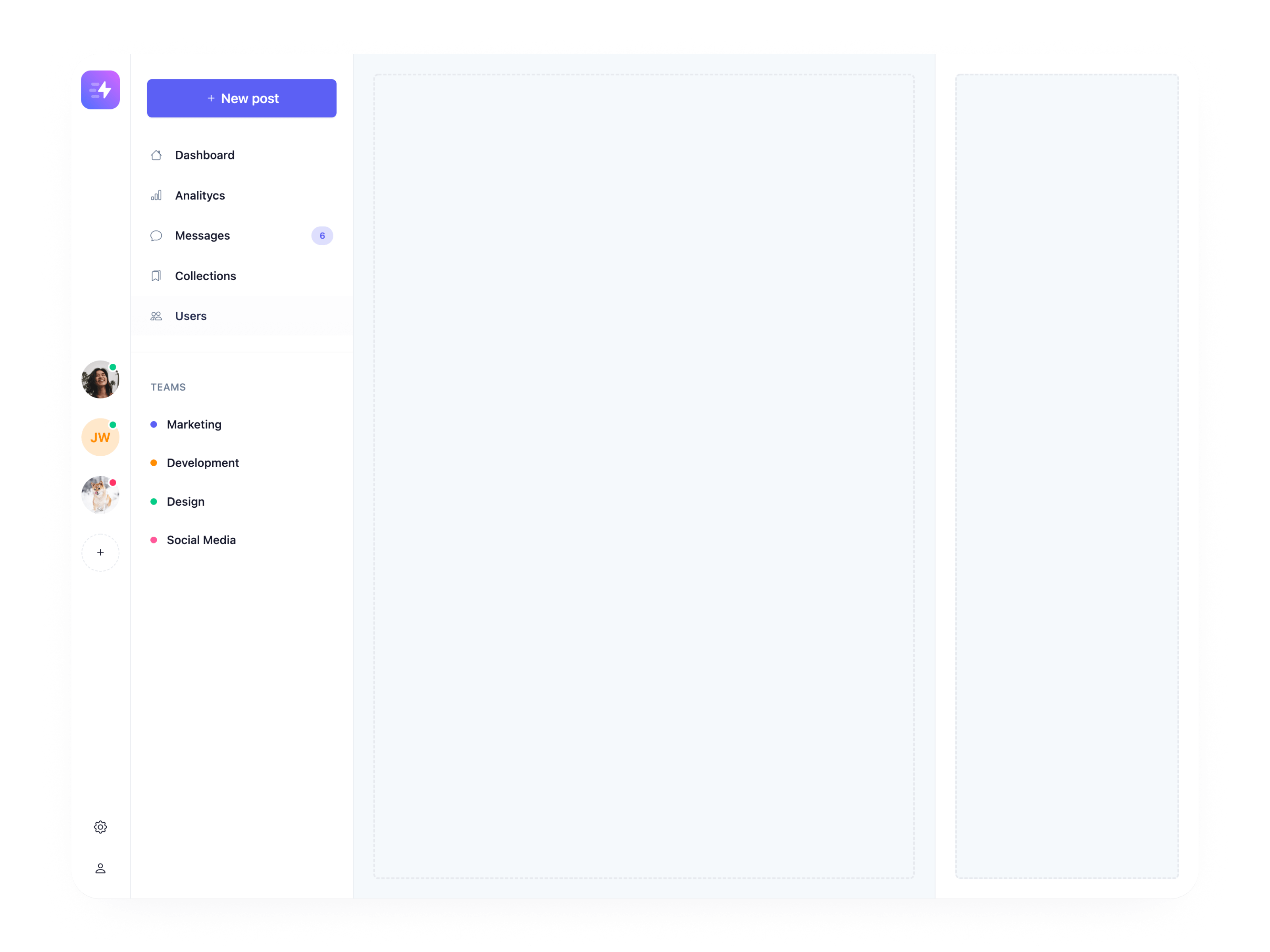Viewport: 1270px width, 952px height.
Task: Select Social Media team entry
Action: click(x=201, y=540)
